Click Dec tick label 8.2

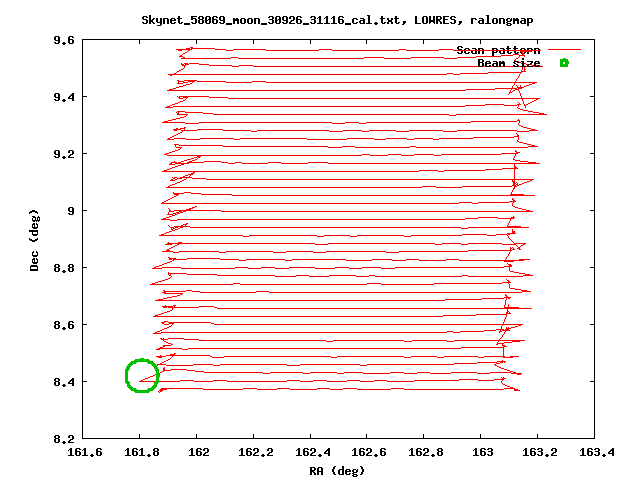[x=64, y=439]
